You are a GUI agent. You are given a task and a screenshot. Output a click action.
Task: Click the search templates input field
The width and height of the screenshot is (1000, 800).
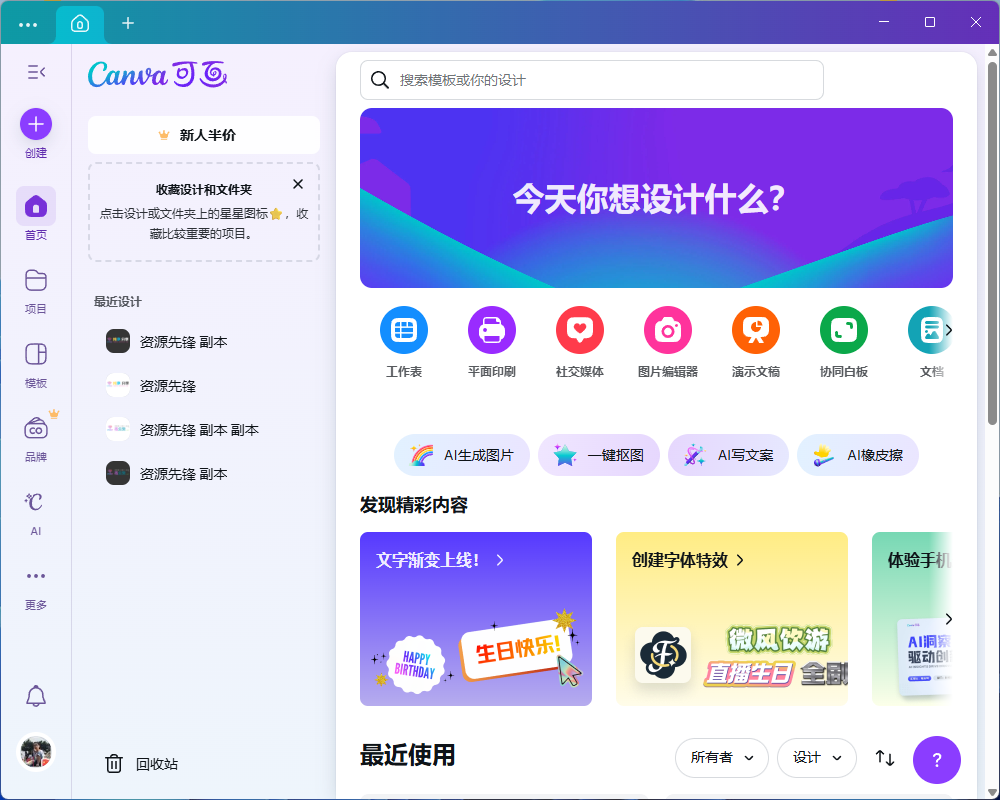coord(600,80)
